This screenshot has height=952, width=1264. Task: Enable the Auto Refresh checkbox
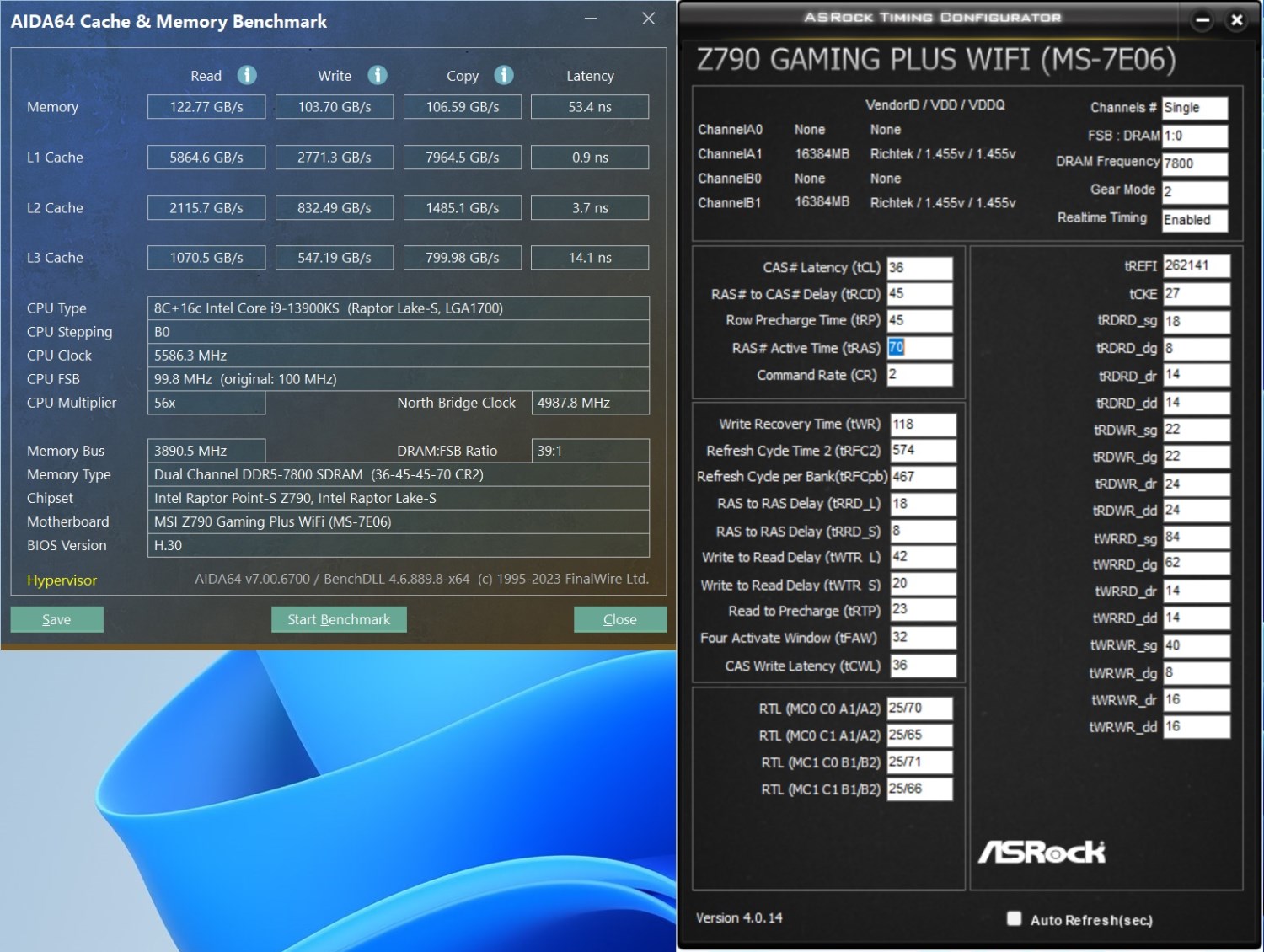(x=1015, y=918)
